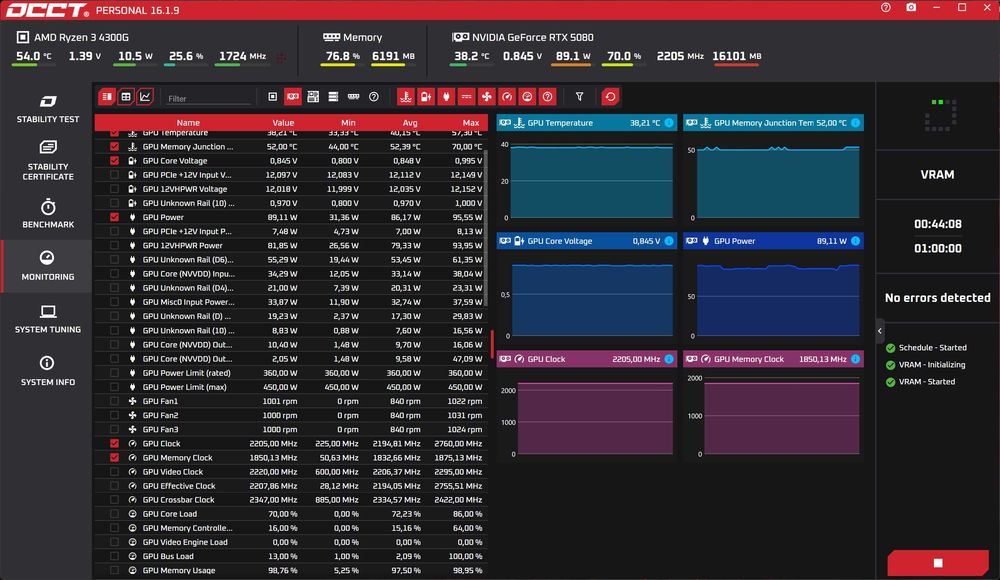
Task: Enable GPU Fan1 checkbox
Action: [x=114, y=401]
